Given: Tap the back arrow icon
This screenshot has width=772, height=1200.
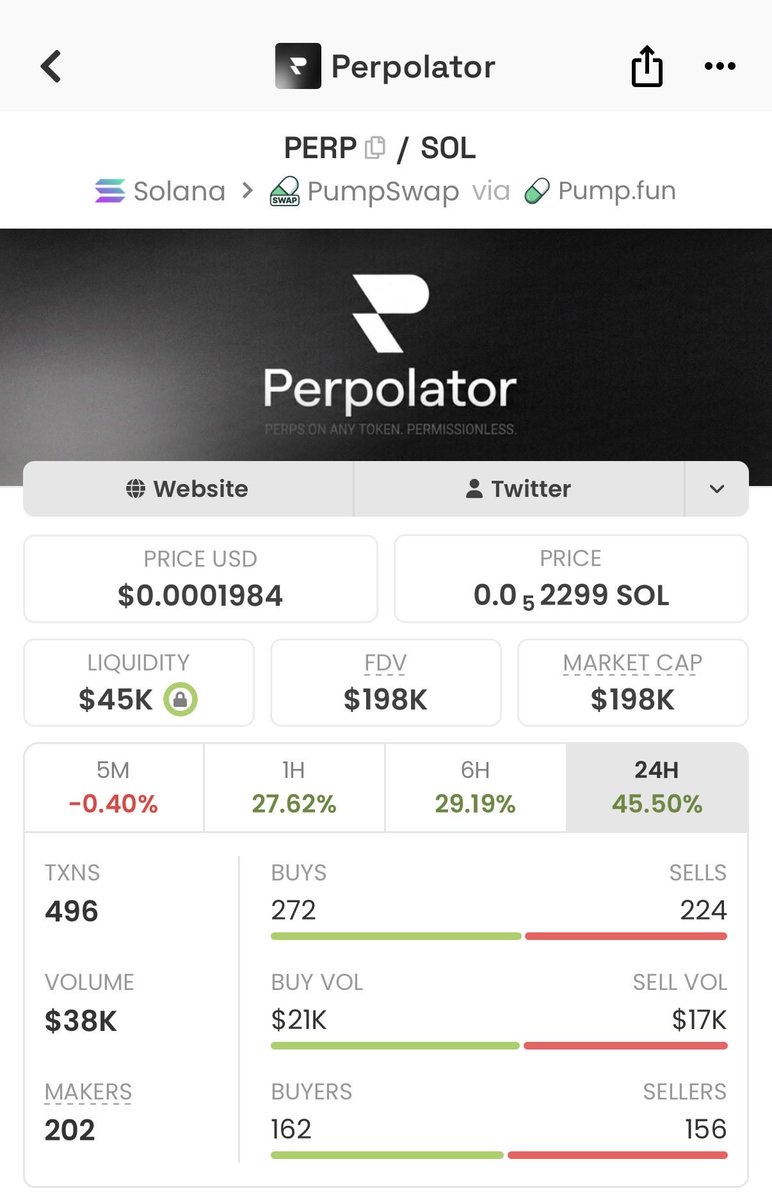Looking at the screenshot, I should (x=51, y=67).
